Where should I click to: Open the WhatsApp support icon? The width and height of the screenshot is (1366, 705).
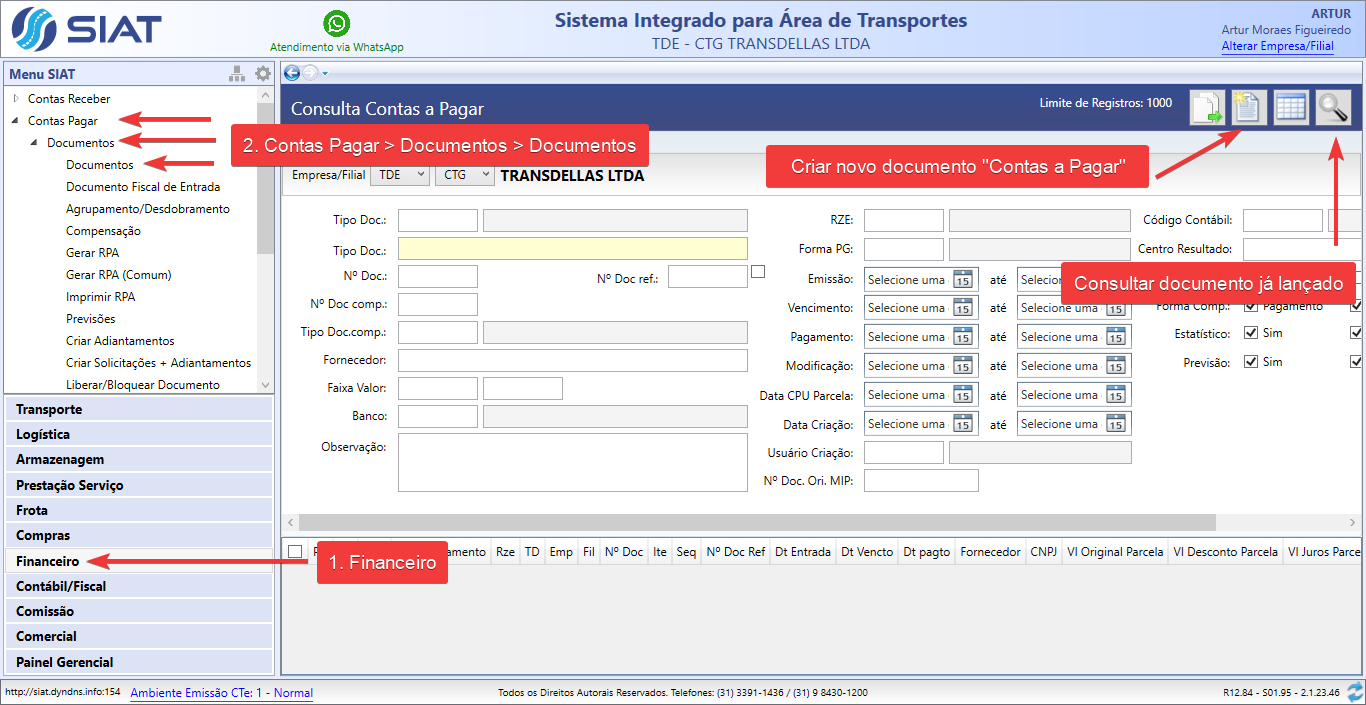click(x=337, y=23)
